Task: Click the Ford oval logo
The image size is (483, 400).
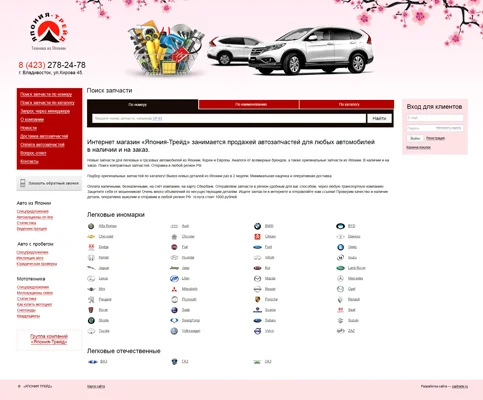Action: pyautogui.click(x=257, y=247)
